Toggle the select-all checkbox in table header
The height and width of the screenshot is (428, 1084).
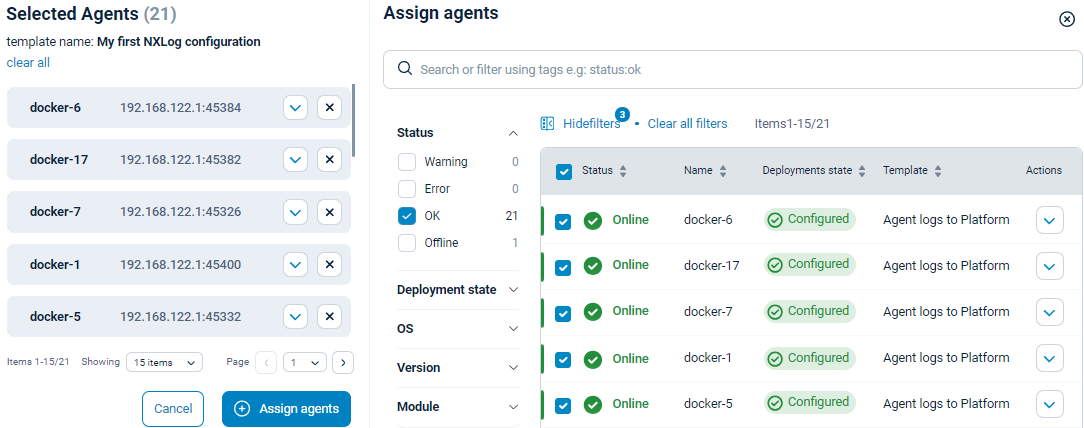[564, 171]
